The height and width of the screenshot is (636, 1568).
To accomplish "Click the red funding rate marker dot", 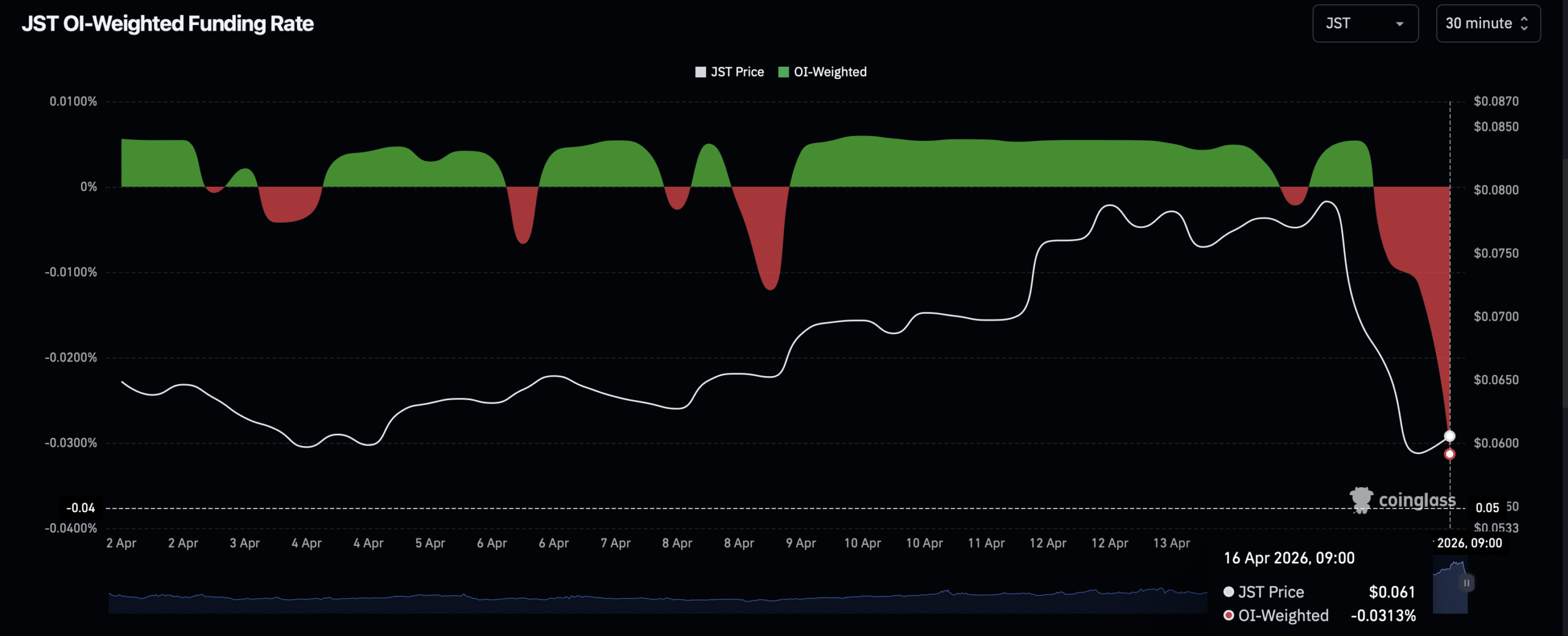I will tap(1449, 455).
